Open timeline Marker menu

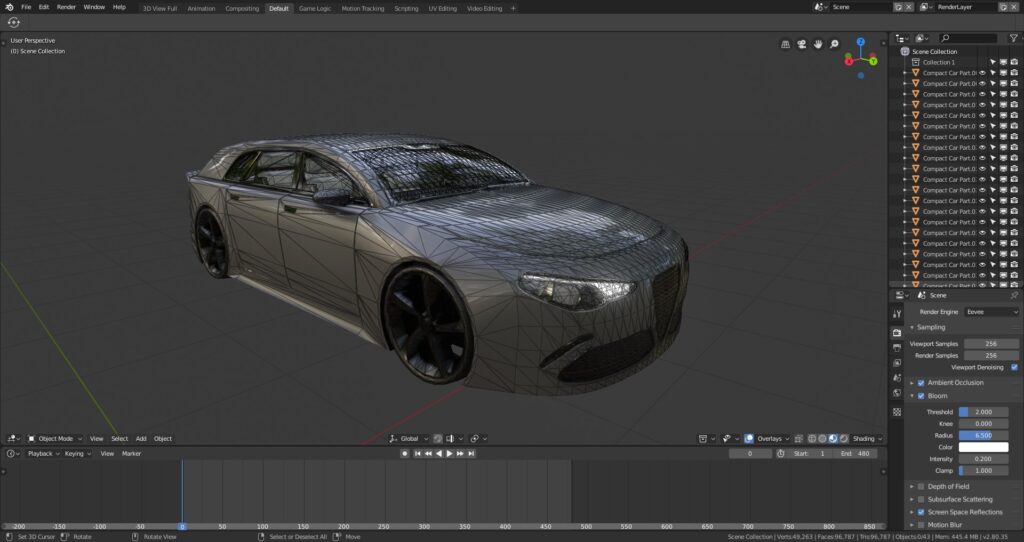pyautogui.click(x=131, y=453)
